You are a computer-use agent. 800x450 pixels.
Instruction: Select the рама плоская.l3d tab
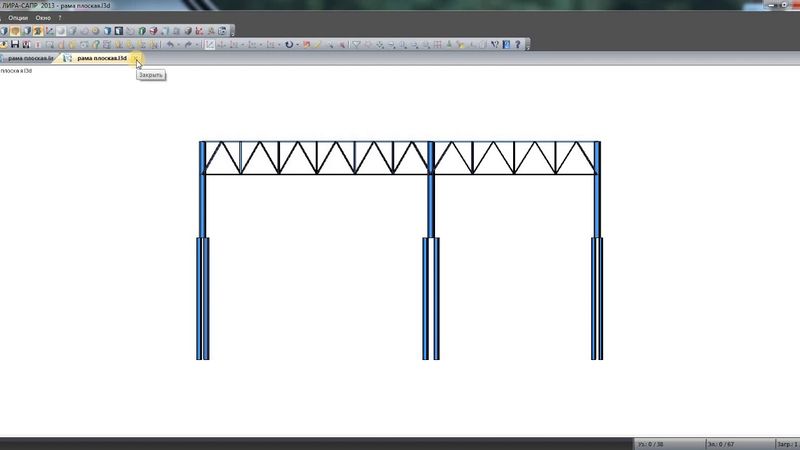[101, 58]
